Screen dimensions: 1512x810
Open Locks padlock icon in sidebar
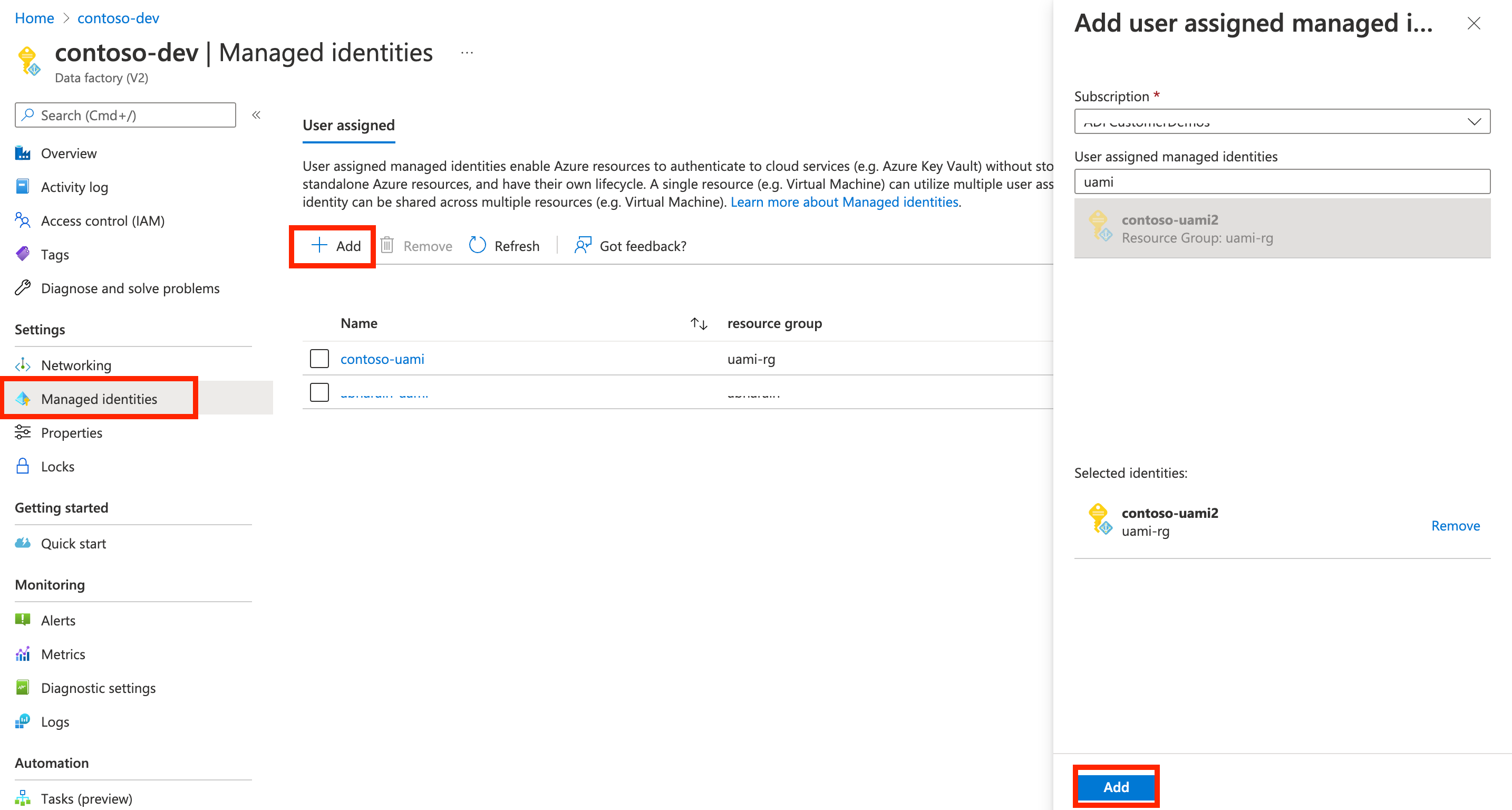[23, 466]
